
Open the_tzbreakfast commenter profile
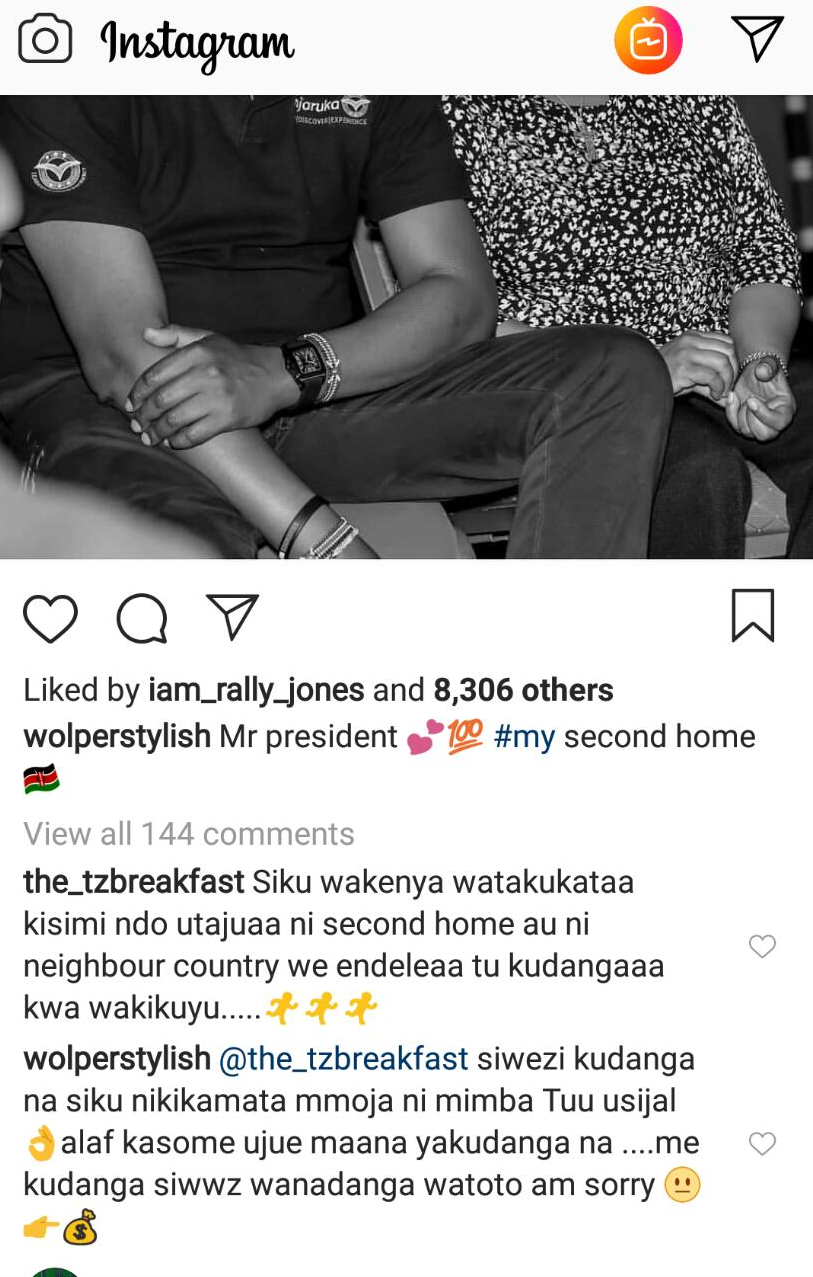click(x=134, y=882)
